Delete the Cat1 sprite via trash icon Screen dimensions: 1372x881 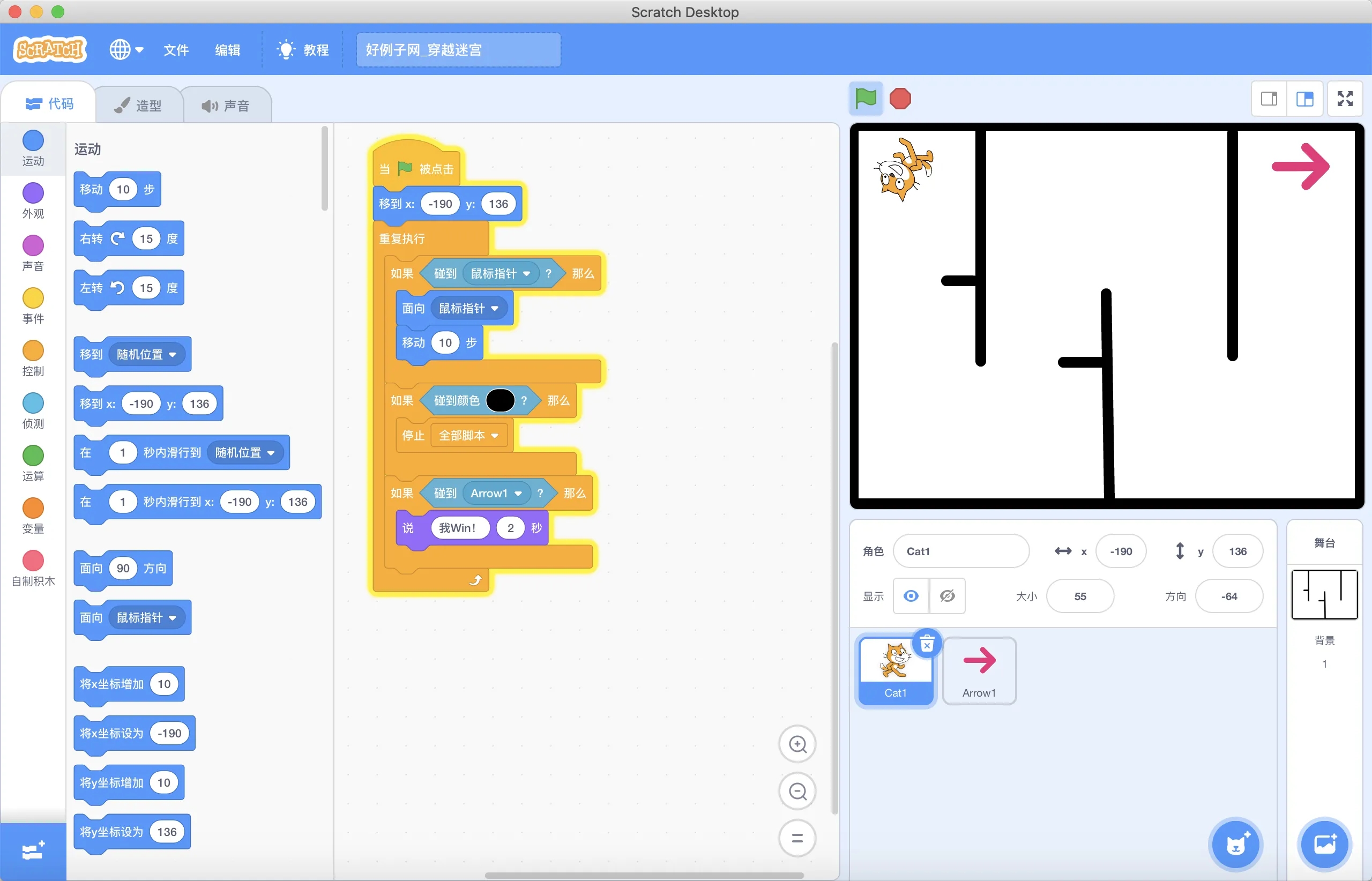[x=927, y=644]
